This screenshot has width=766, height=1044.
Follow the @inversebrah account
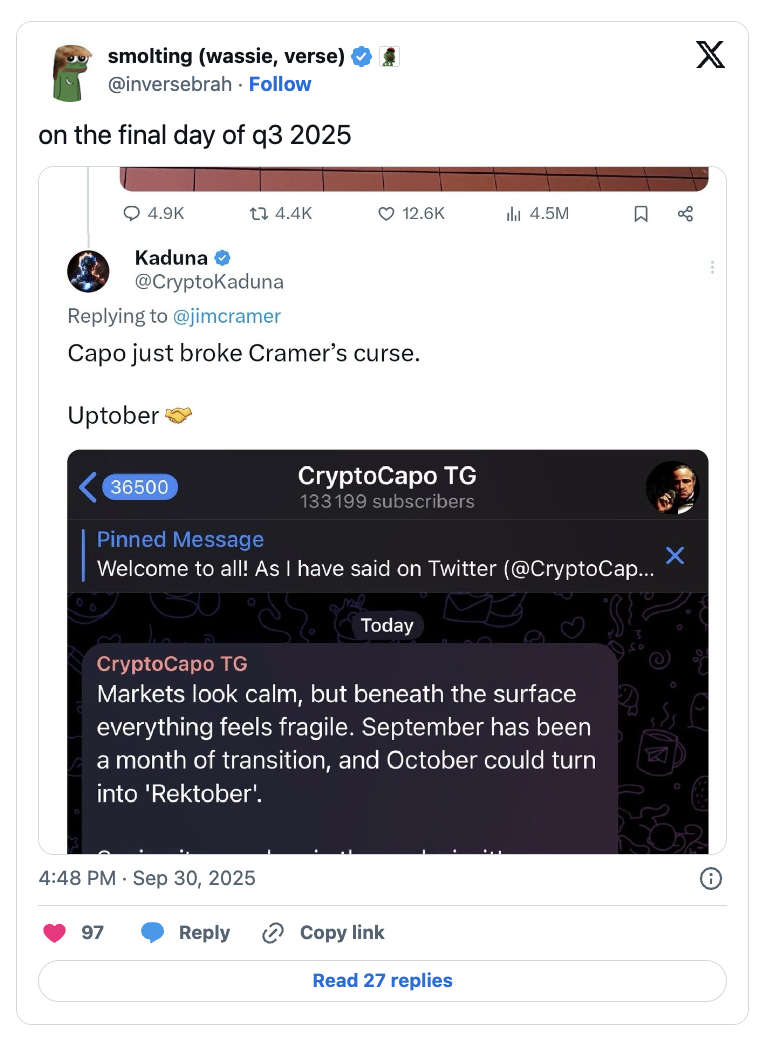(x=280, y=85)
